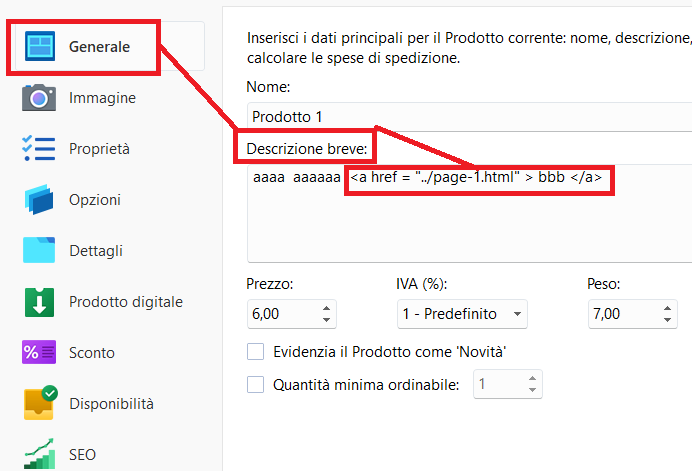This screenshot has height=471, width=692.
Task: Click the Disponibilità box icon
Action: (x=41, y=403)
